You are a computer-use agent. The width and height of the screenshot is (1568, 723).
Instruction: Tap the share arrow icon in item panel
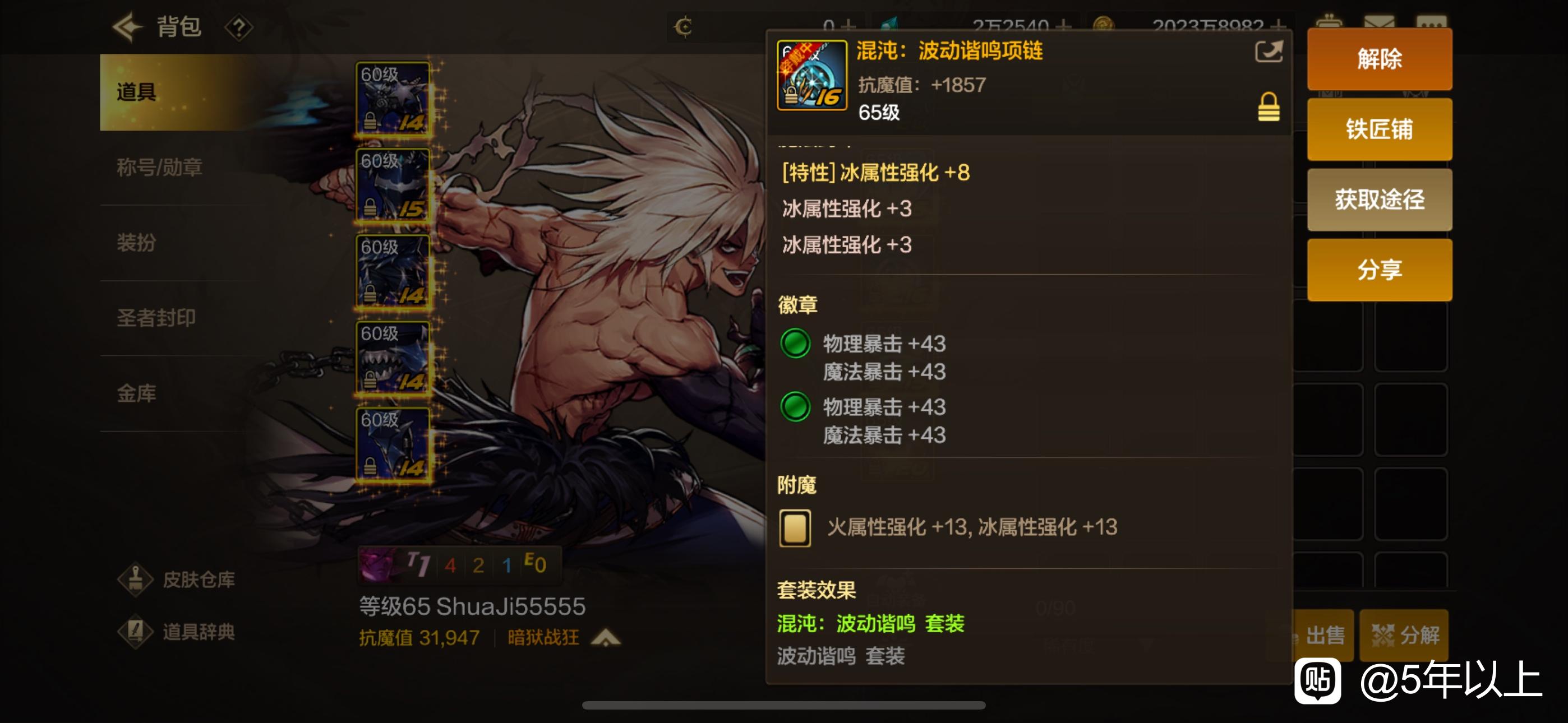(x=1269, y=51)
